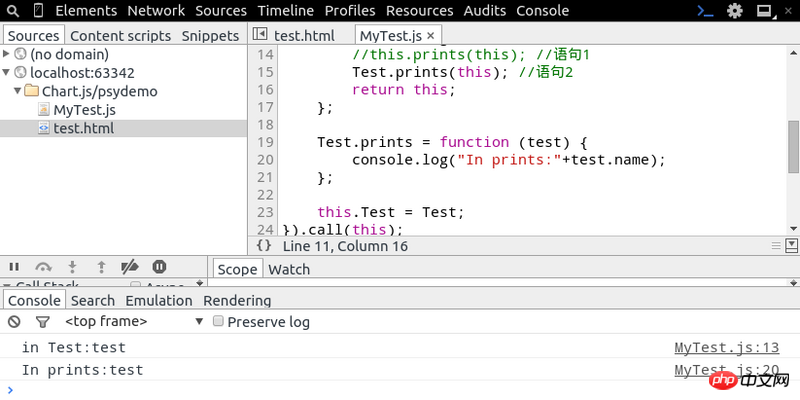Pretty print code with the braces icon
800x400 pixels.
point(263,245)
